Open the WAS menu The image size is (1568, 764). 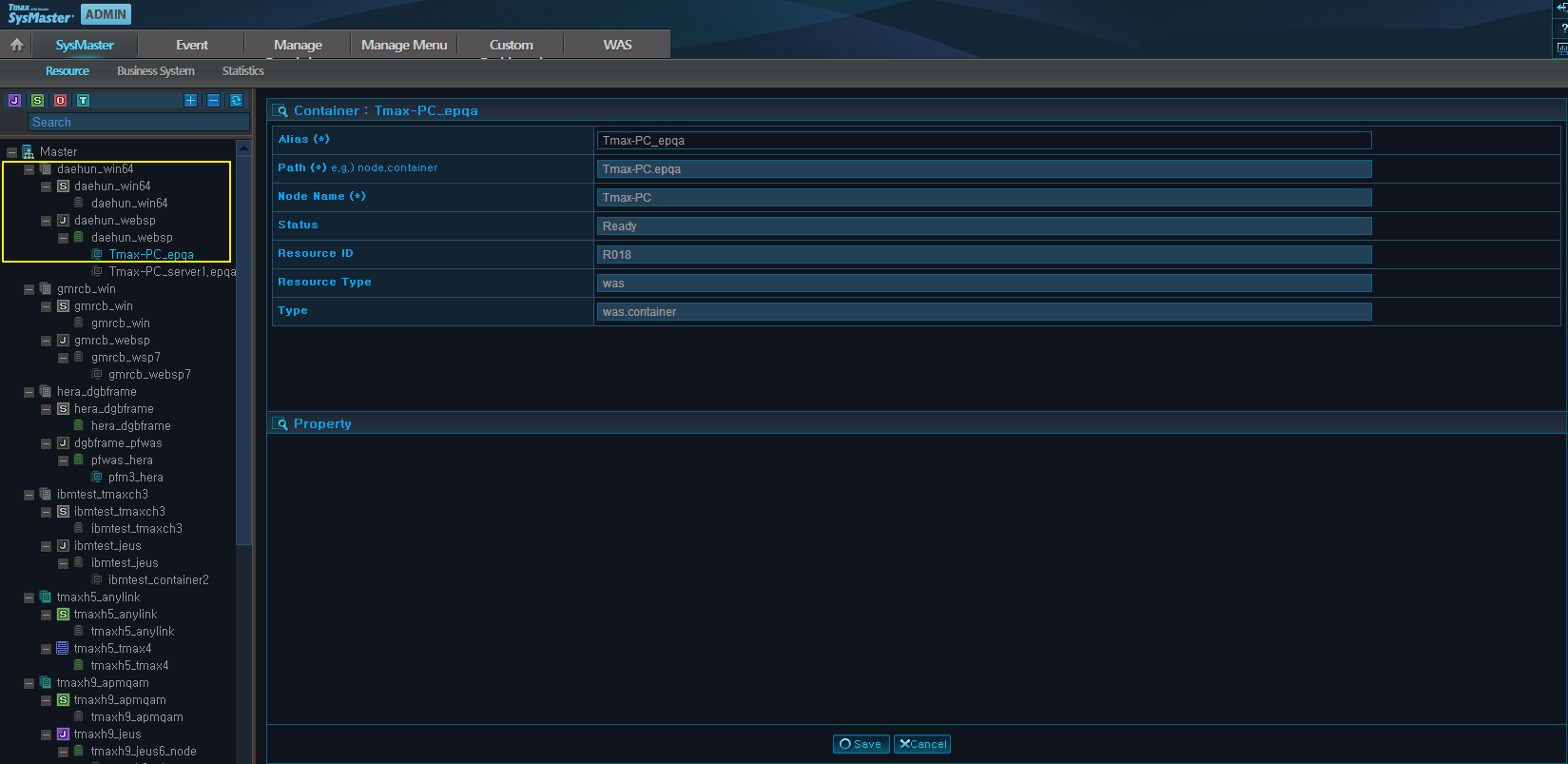(617, 45)
